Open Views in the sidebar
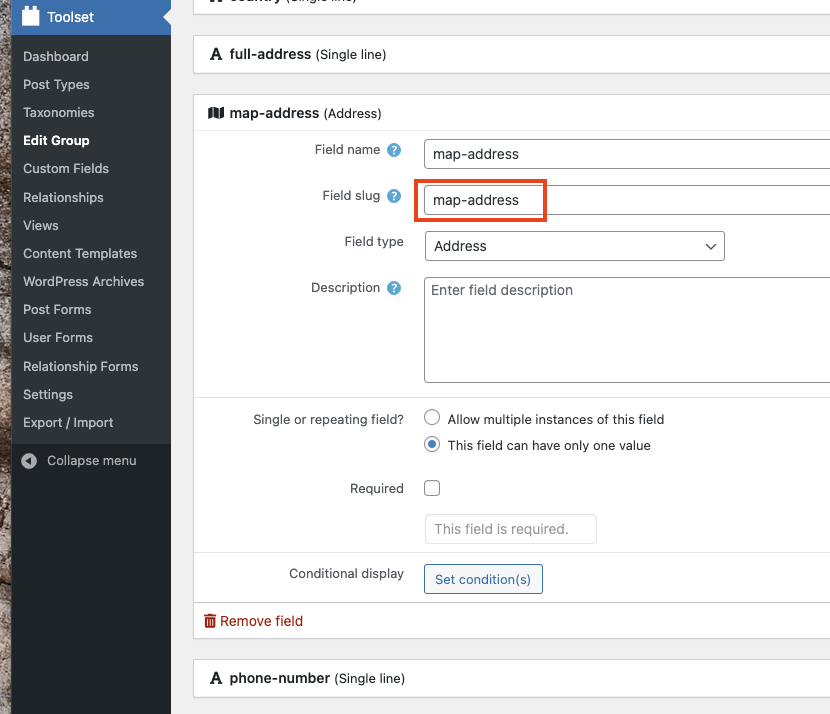The width and height of the screenshot is (830, 714). tap(41, 225)
